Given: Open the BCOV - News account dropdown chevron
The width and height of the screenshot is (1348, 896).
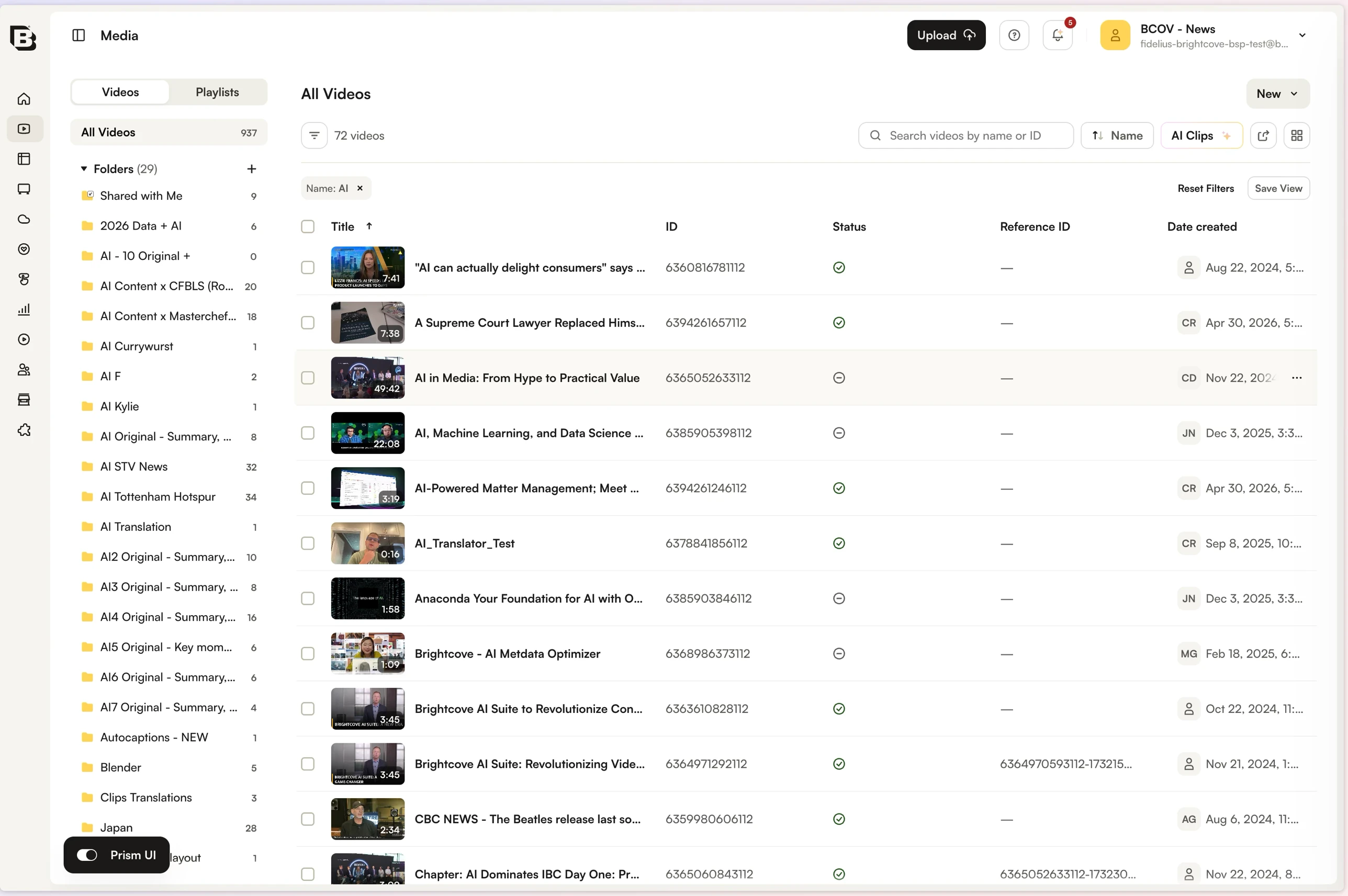Looking at the screenshot, I should click(x=1302, y=36).
